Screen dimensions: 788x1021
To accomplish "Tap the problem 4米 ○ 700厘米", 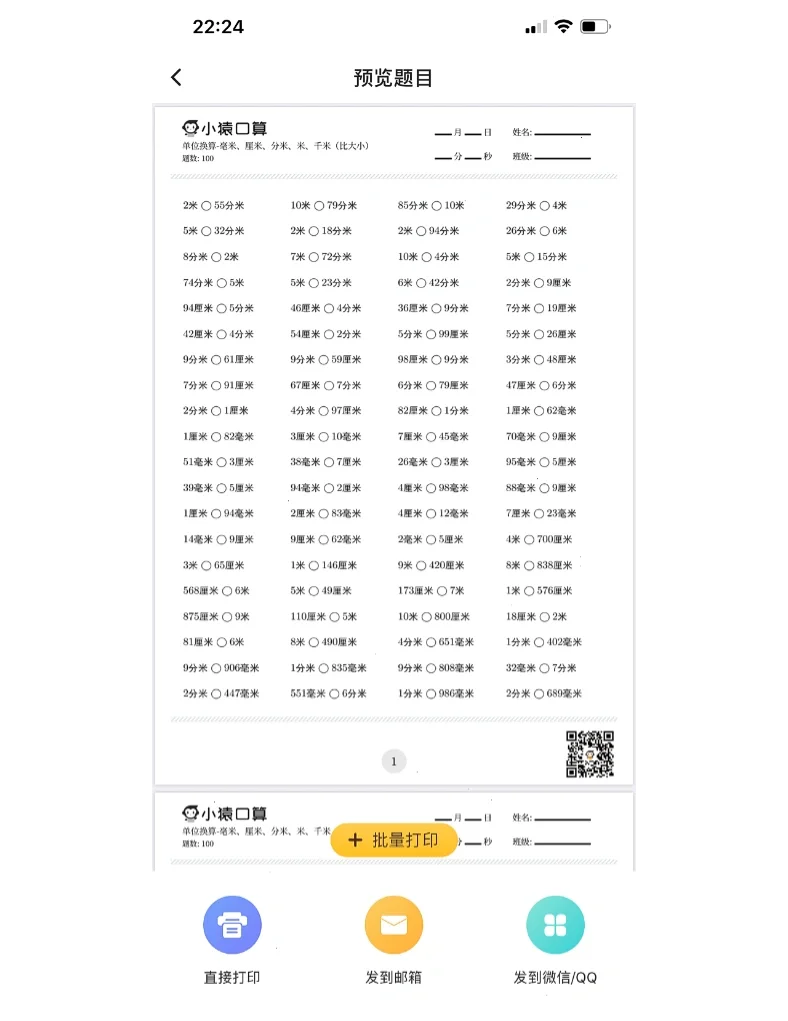I will (x=539, y=539).
